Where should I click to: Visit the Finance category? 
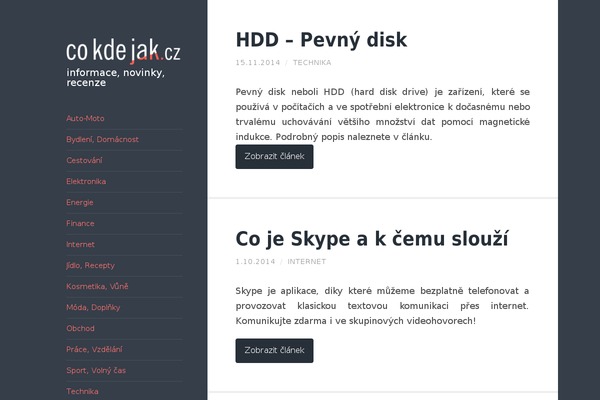click(x=80, y=223)
